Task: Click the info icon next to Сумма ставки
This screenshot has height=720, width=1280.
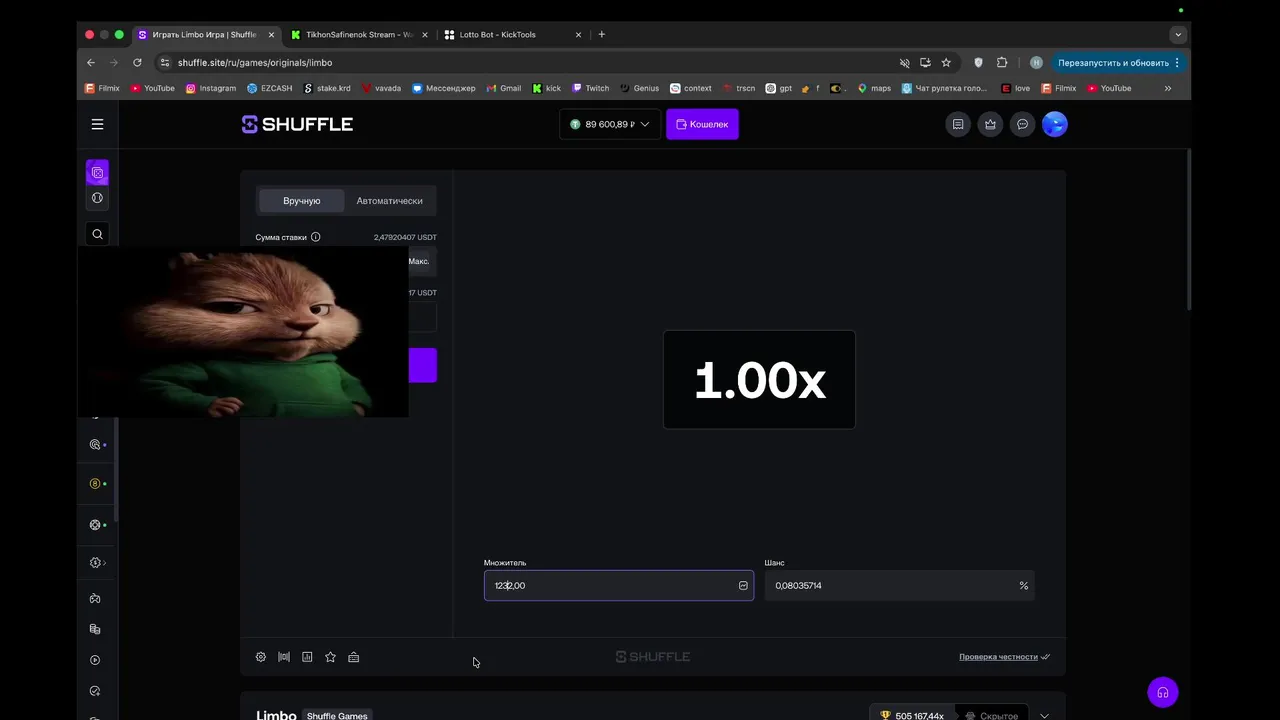Action: pyautogui.click(x=315, y=237)
